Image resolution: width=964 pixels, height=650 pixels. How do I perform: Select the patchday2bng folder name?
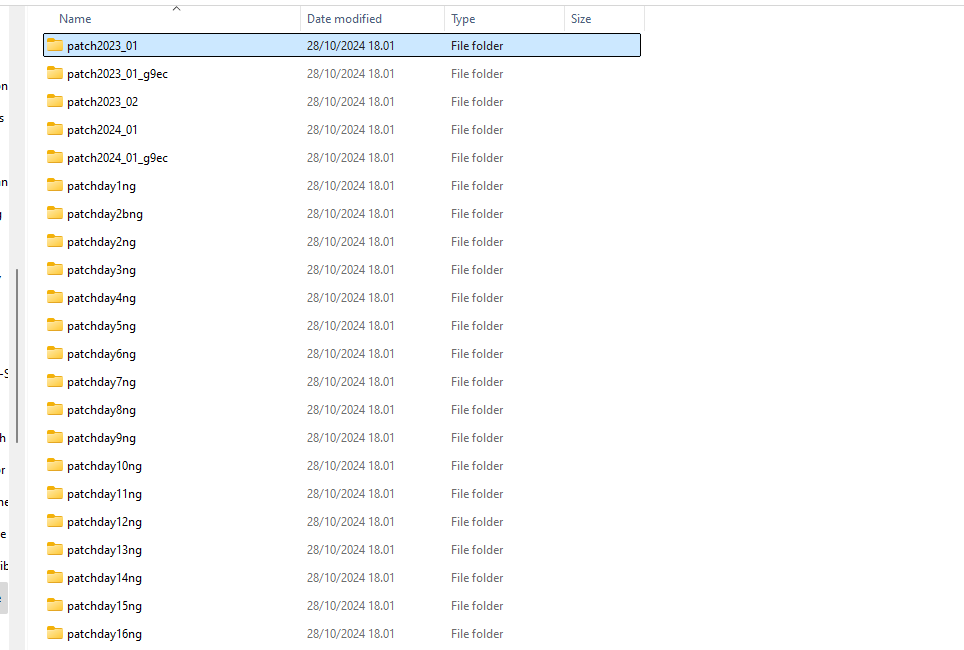point(105,214)
